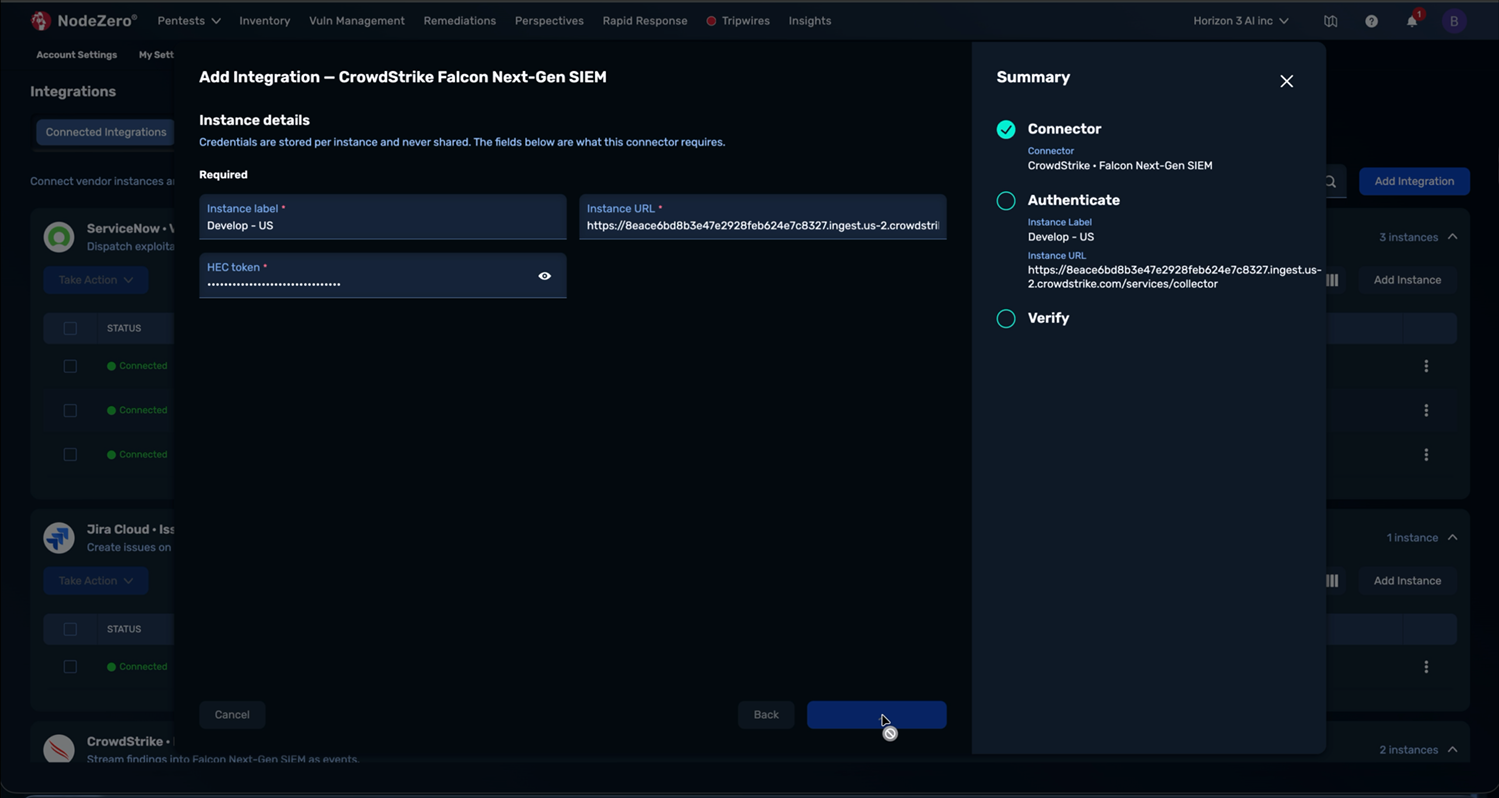Select Connected Integrations tab
The image size is (1499, 798).
point(105,132)
